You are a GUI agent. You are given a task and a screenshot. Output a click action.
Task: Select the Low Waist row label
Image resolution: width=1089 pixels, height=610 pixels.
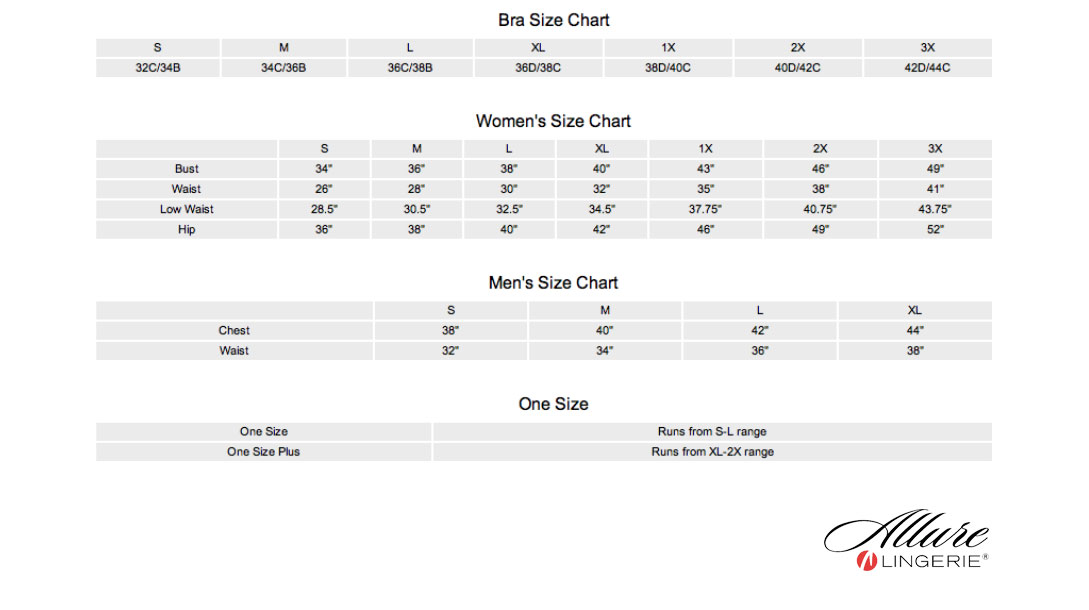pos(187,210)
